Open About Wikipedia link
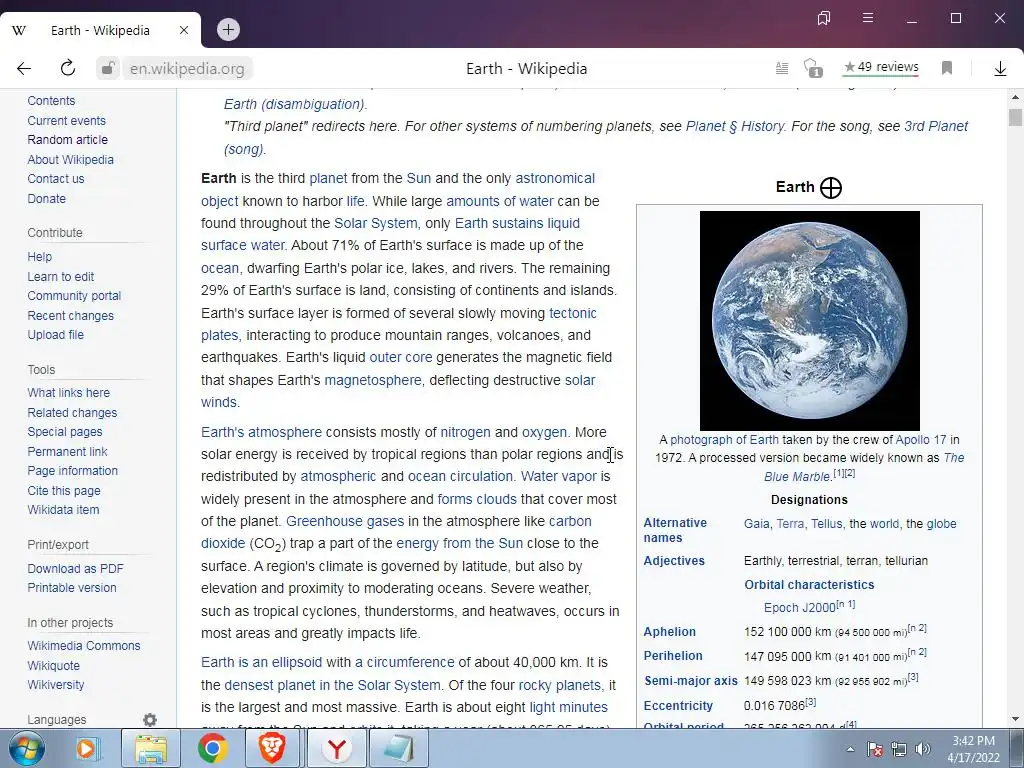Image resolution: width=1024 pixels, height=768 pixels. 71,159
